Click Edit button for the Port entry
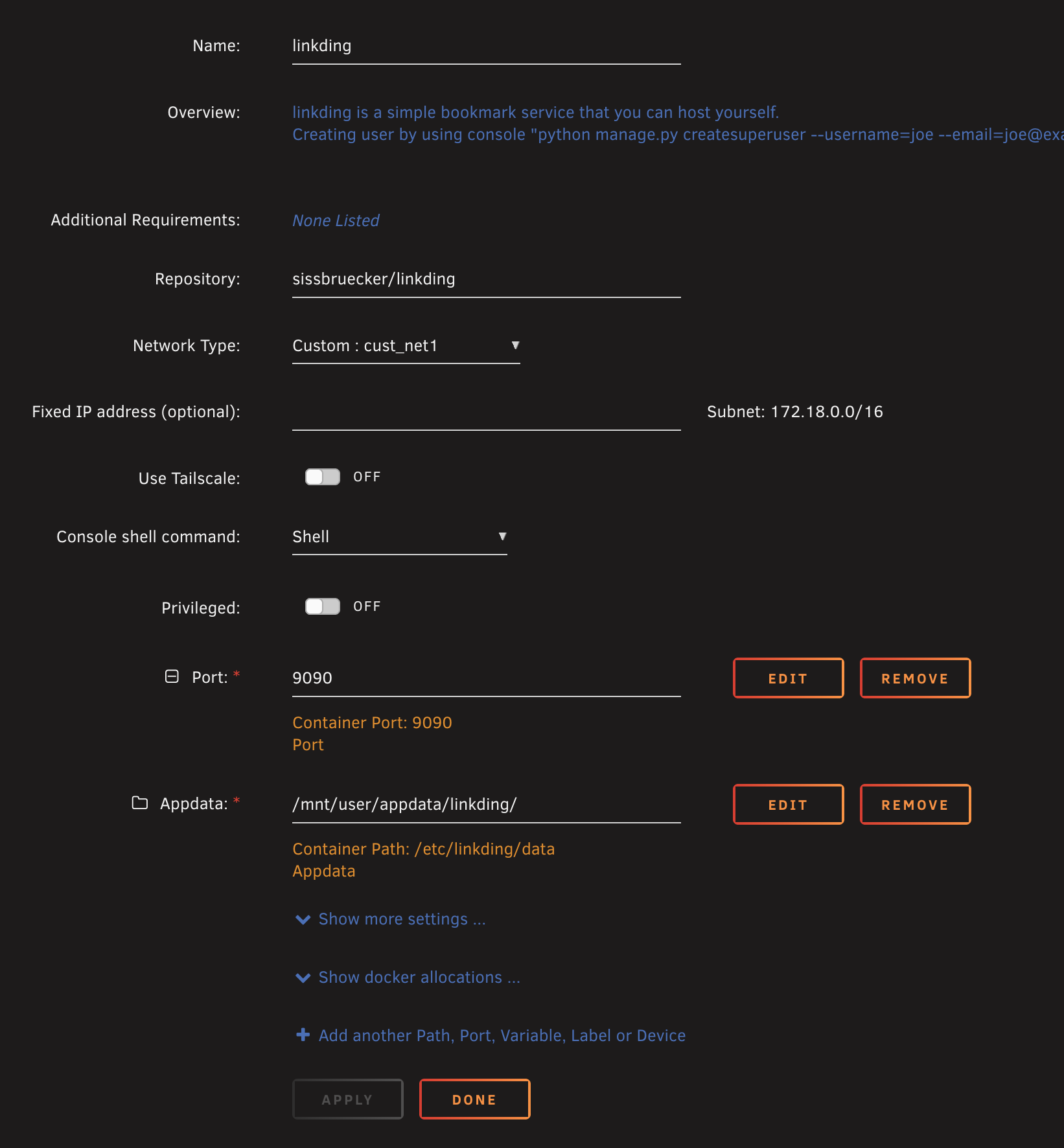The height and width of the screenshot is (1148, 1064). pyautogui.click(x=788, y=678)
